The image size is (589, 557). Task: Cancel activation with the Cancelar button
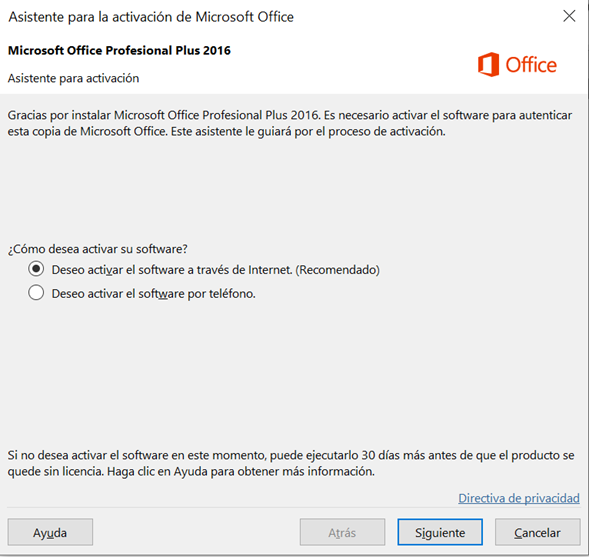click(x=538, y=532)
